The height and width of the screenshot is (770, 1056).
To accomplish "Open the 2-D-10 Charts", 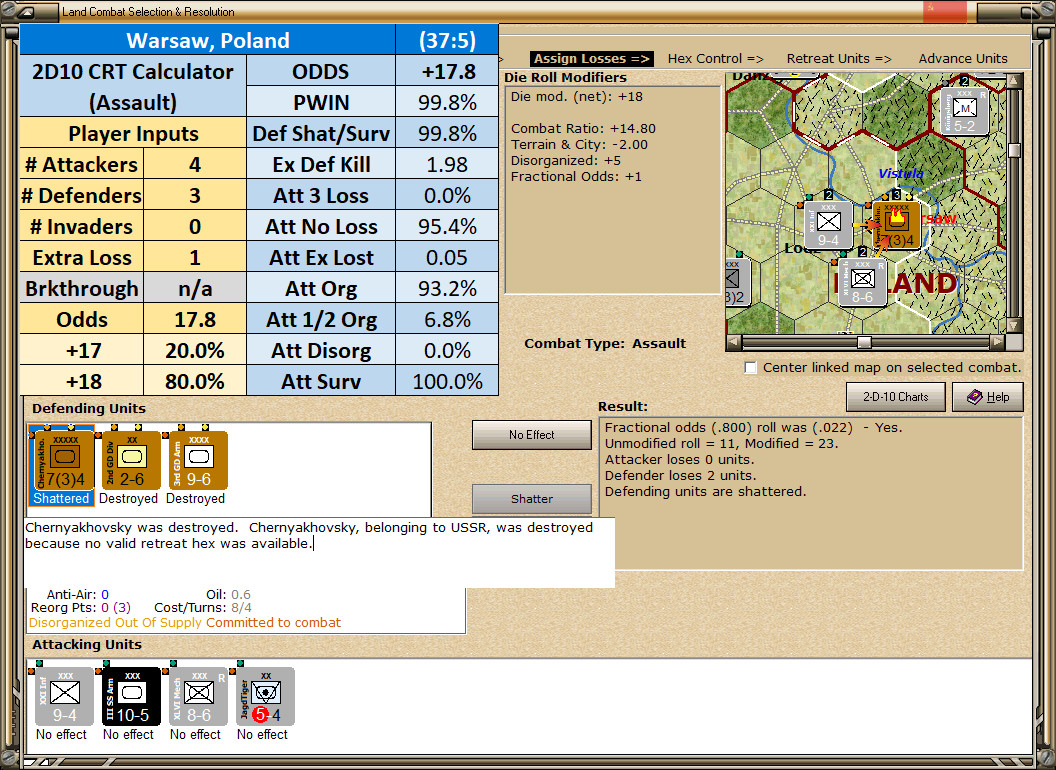I will pyautogui.click(x=895, y=397).
